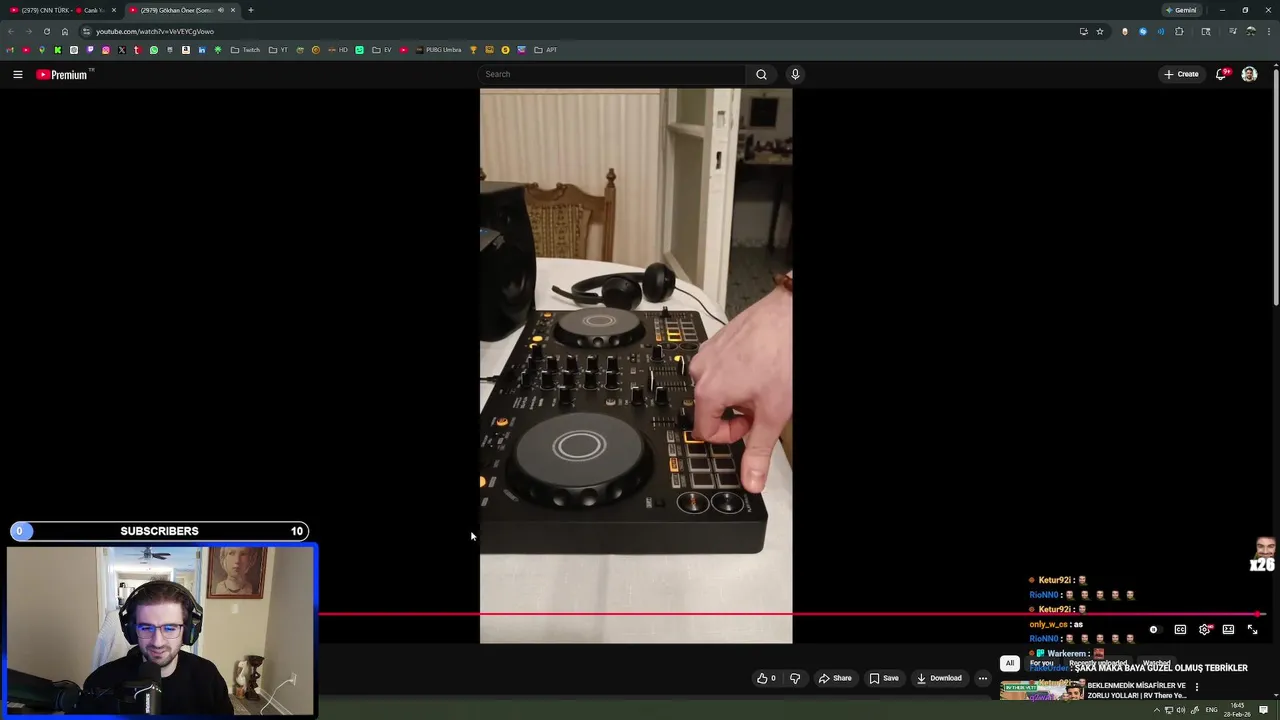This screenshot has height=720, width=1280.
Task: Click the page vertical scrollbar
Action: [1275, 185]
